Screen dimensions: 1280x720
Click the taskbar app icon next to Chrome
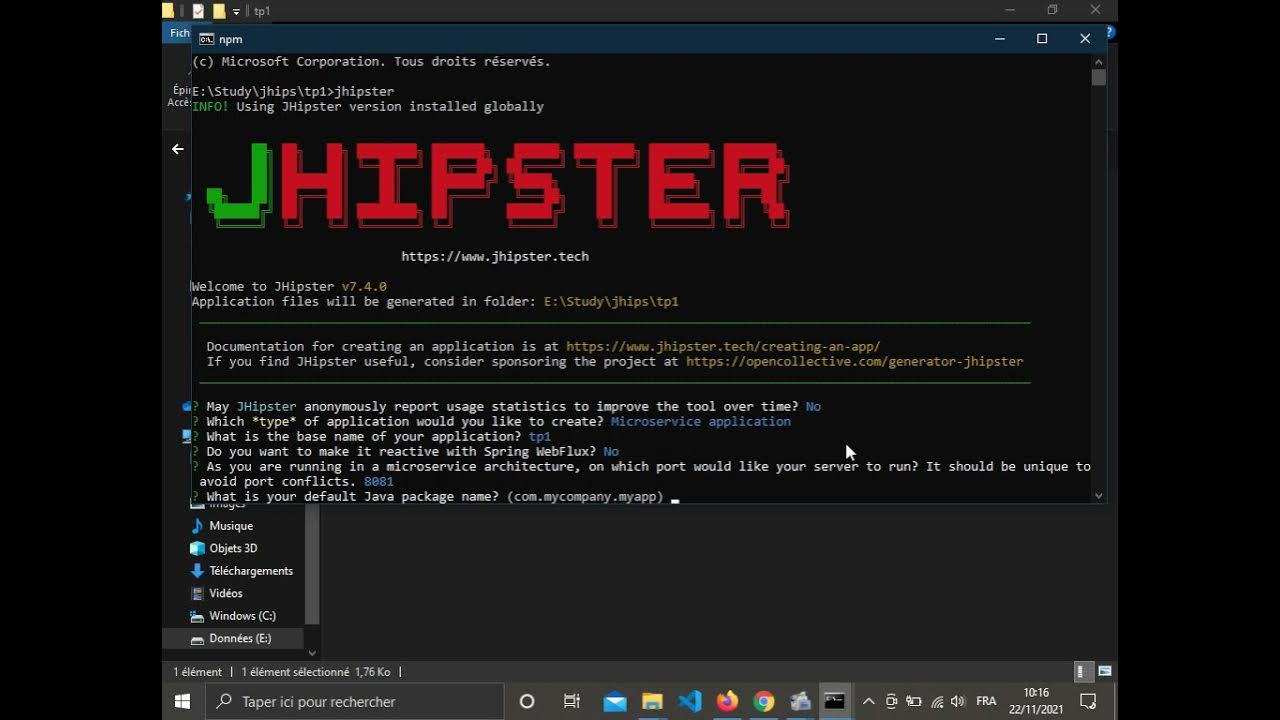(x=800, y=702)
